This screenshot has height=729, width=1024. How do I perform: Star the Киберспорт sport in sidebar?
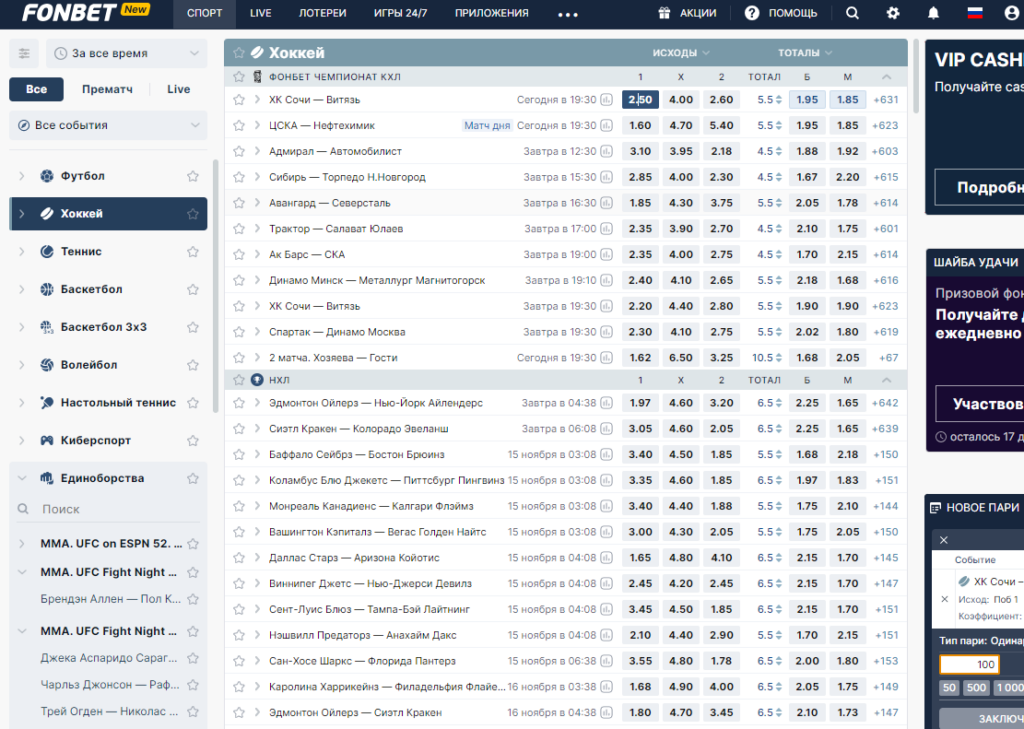(x=193, y=440)
